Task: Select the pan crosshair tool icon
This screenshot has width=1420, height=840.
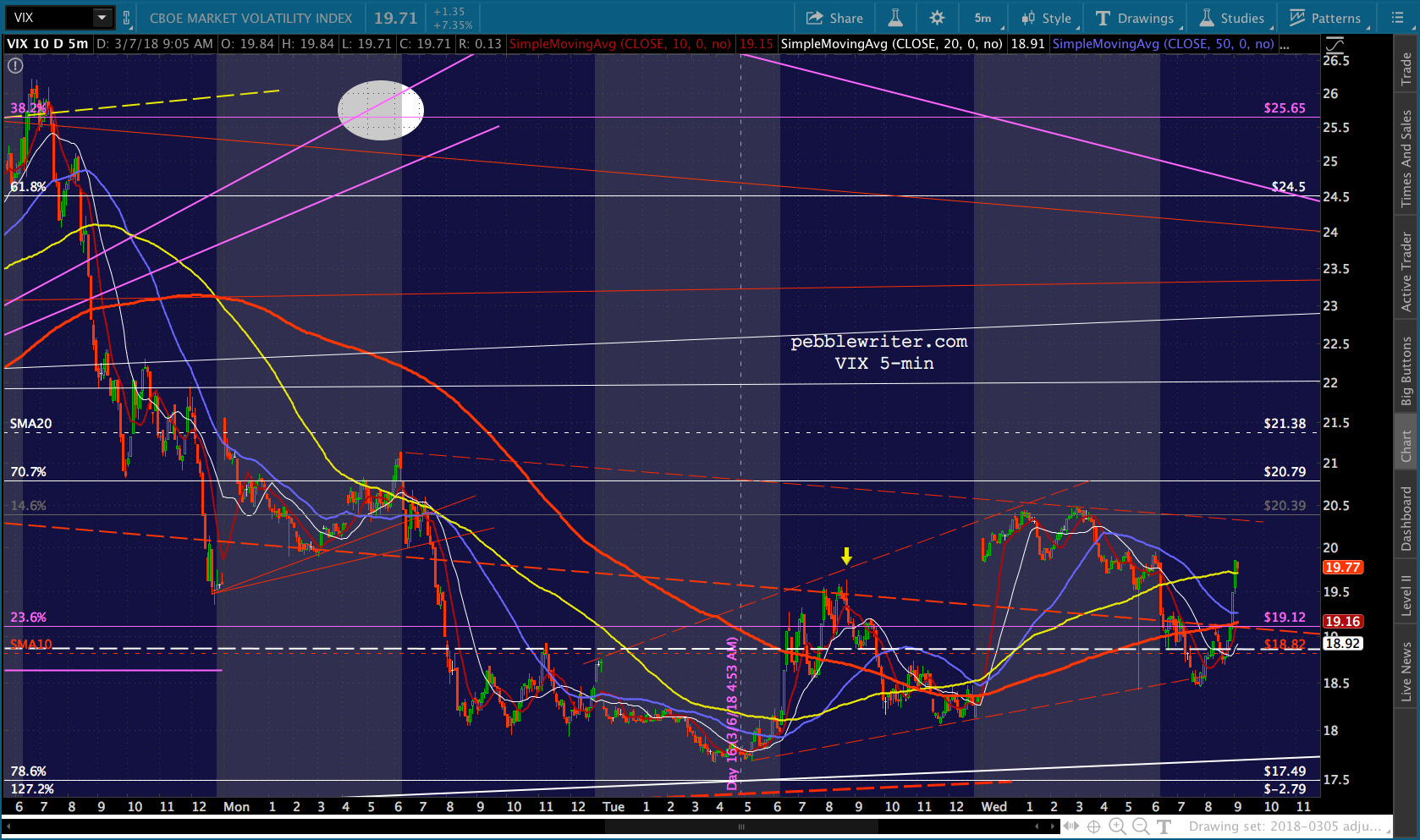Action: (1093, 826)
